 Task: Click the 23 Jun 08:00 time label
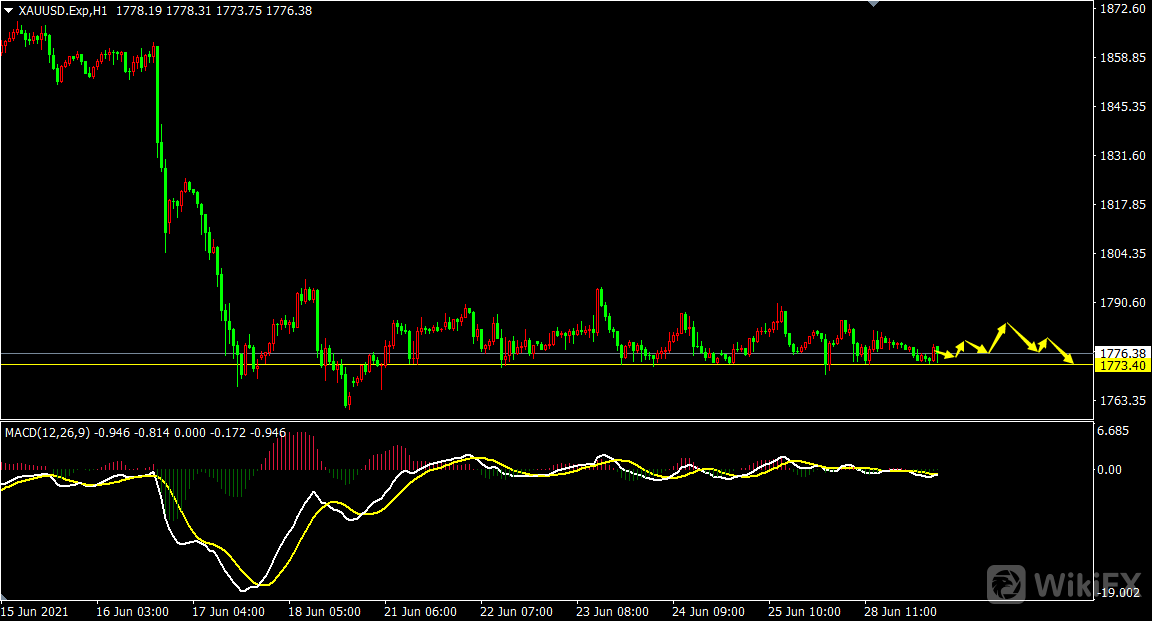point(612,611)
